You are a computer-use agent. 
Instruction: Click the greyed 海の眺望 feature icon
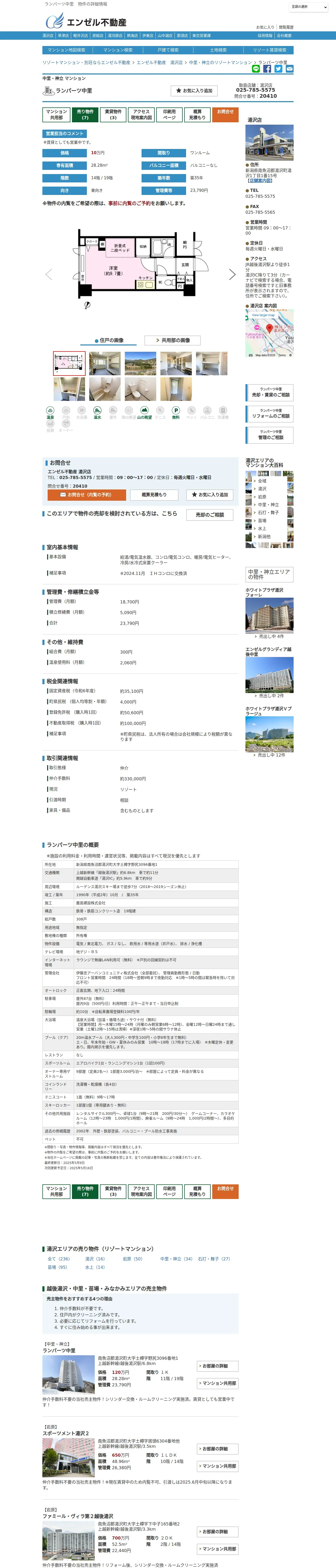129,413
